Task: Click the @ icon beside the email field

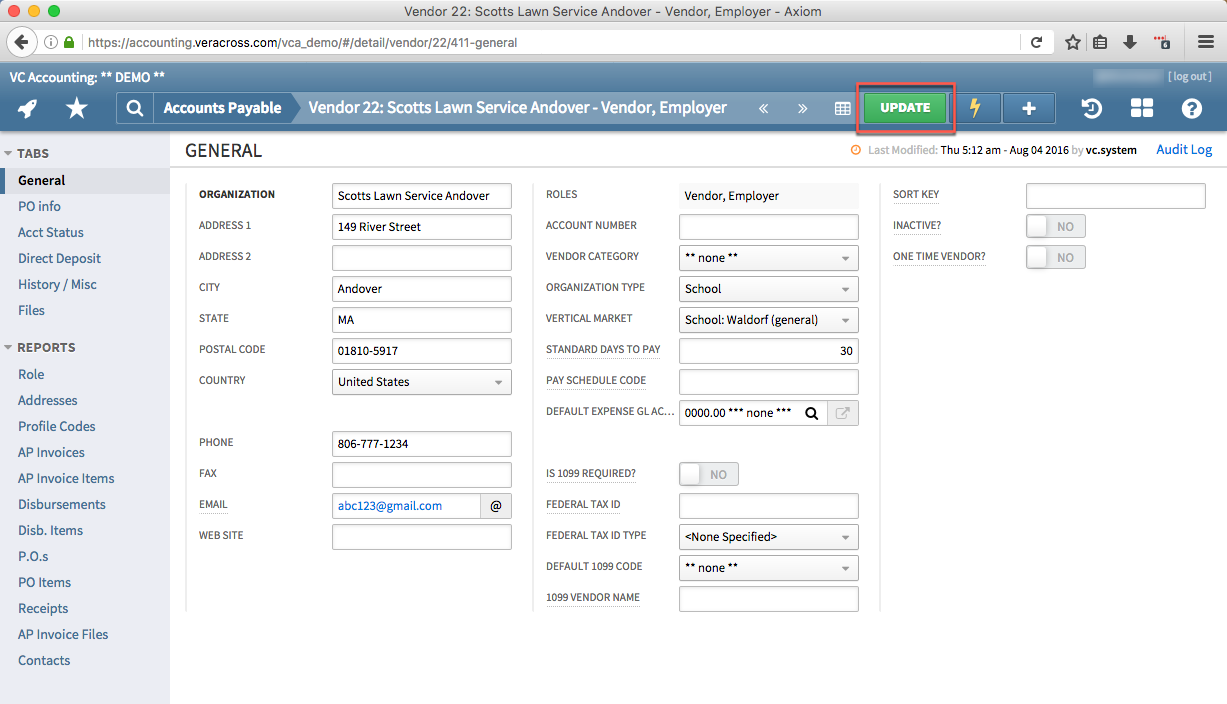Action: (x=495, y=506)
